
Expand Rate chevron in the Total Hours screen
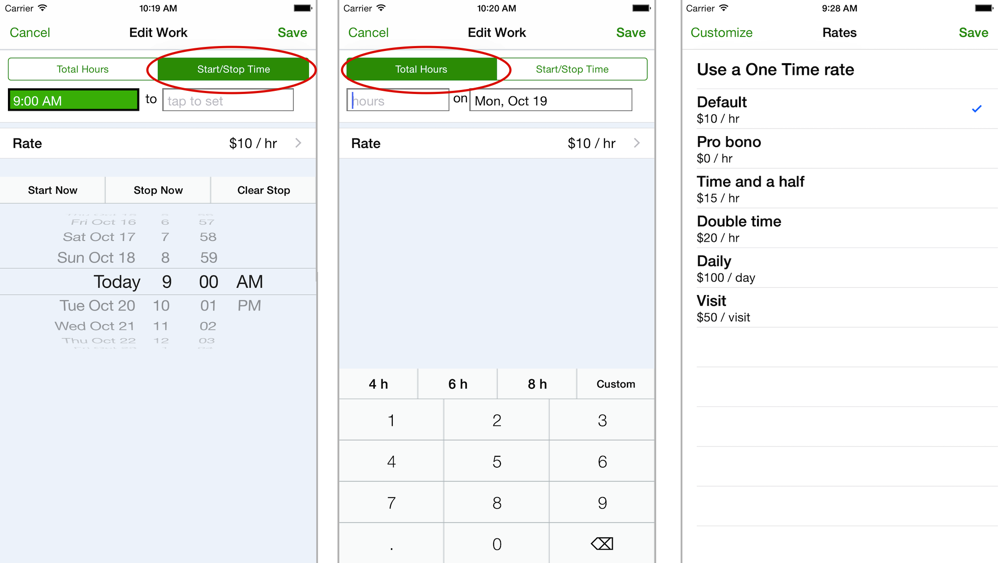[636, 143]
